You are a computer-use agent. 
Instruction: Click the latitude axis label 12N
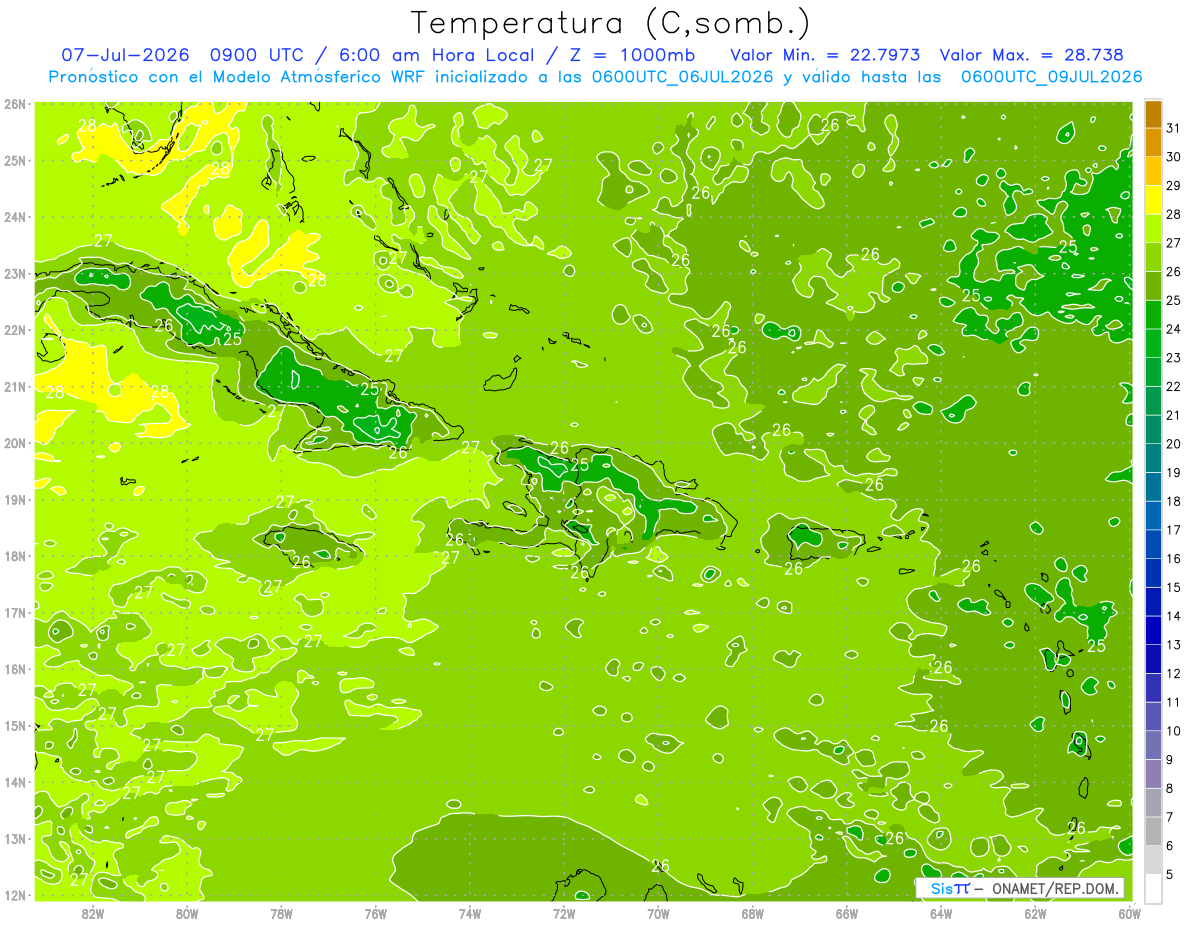click(x=15, y=895)
